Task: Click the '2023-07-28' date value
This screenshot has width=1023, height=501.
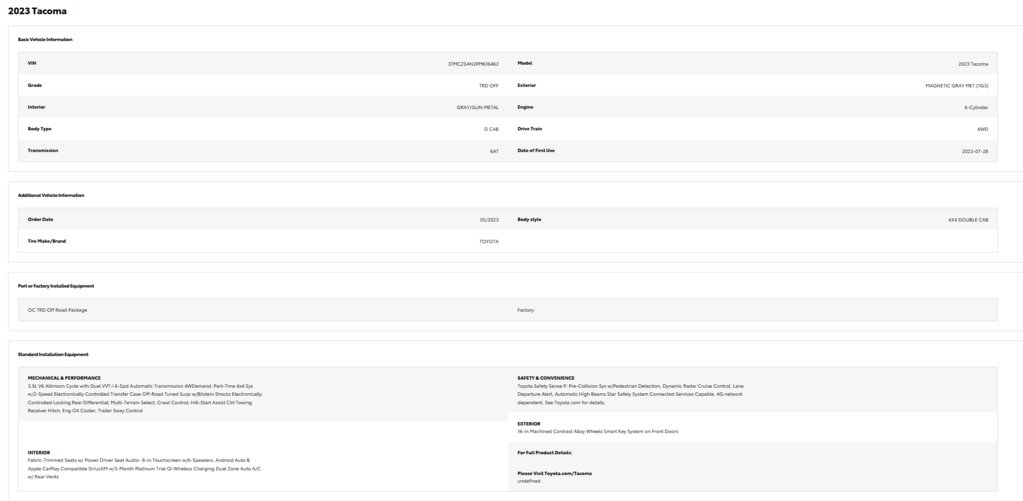Action: point(975,151)
